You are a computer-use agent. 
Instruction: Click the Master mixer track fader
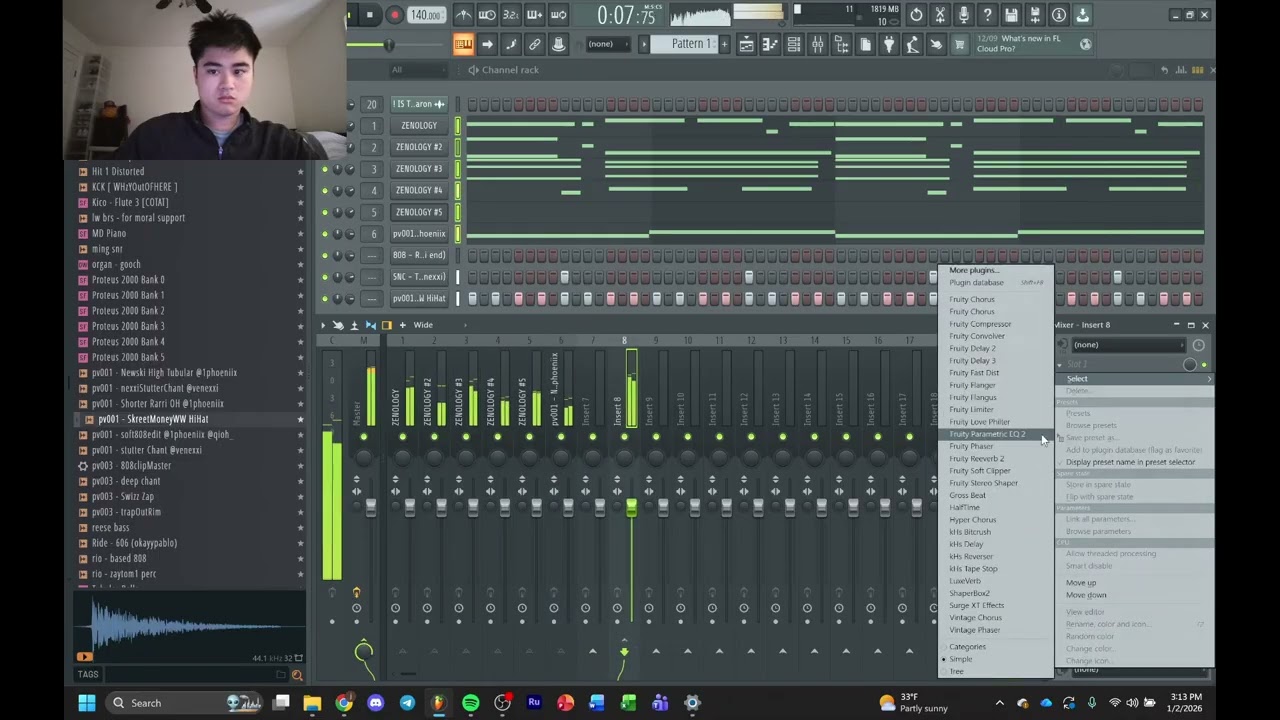(x=371, y=508)
